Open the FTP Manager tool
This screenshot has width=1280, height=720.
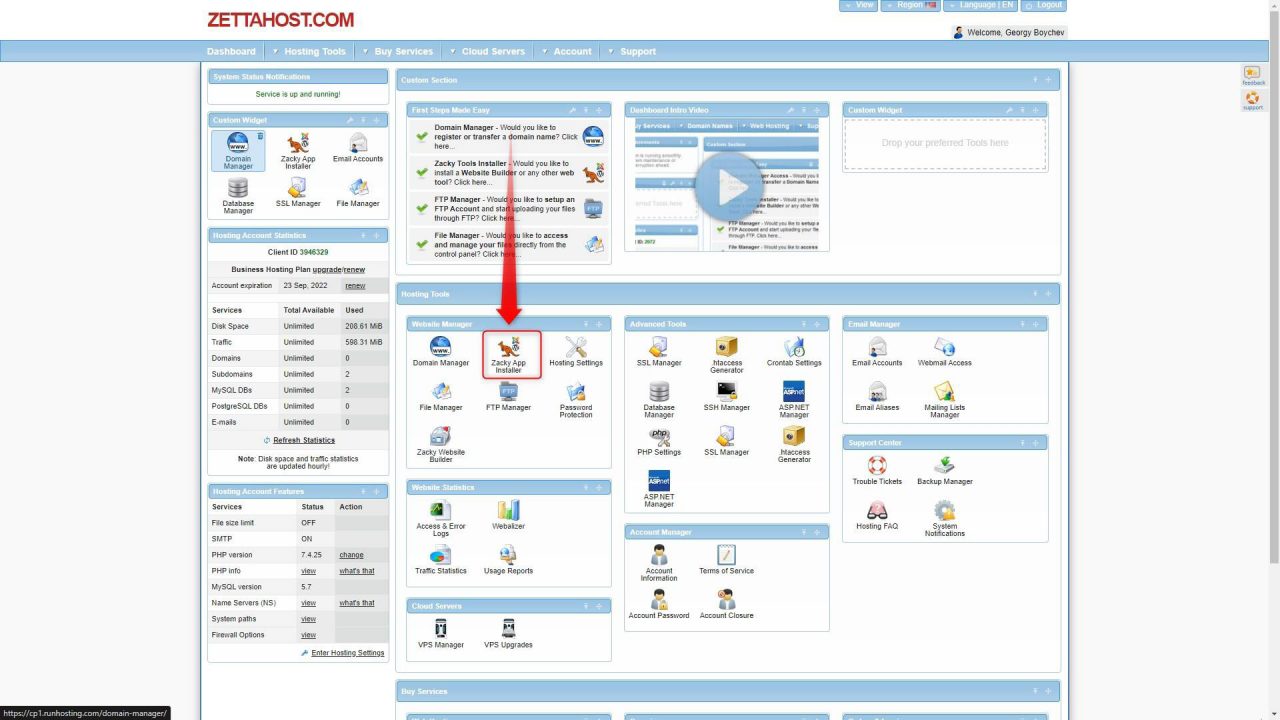click(x=508, y=397)
